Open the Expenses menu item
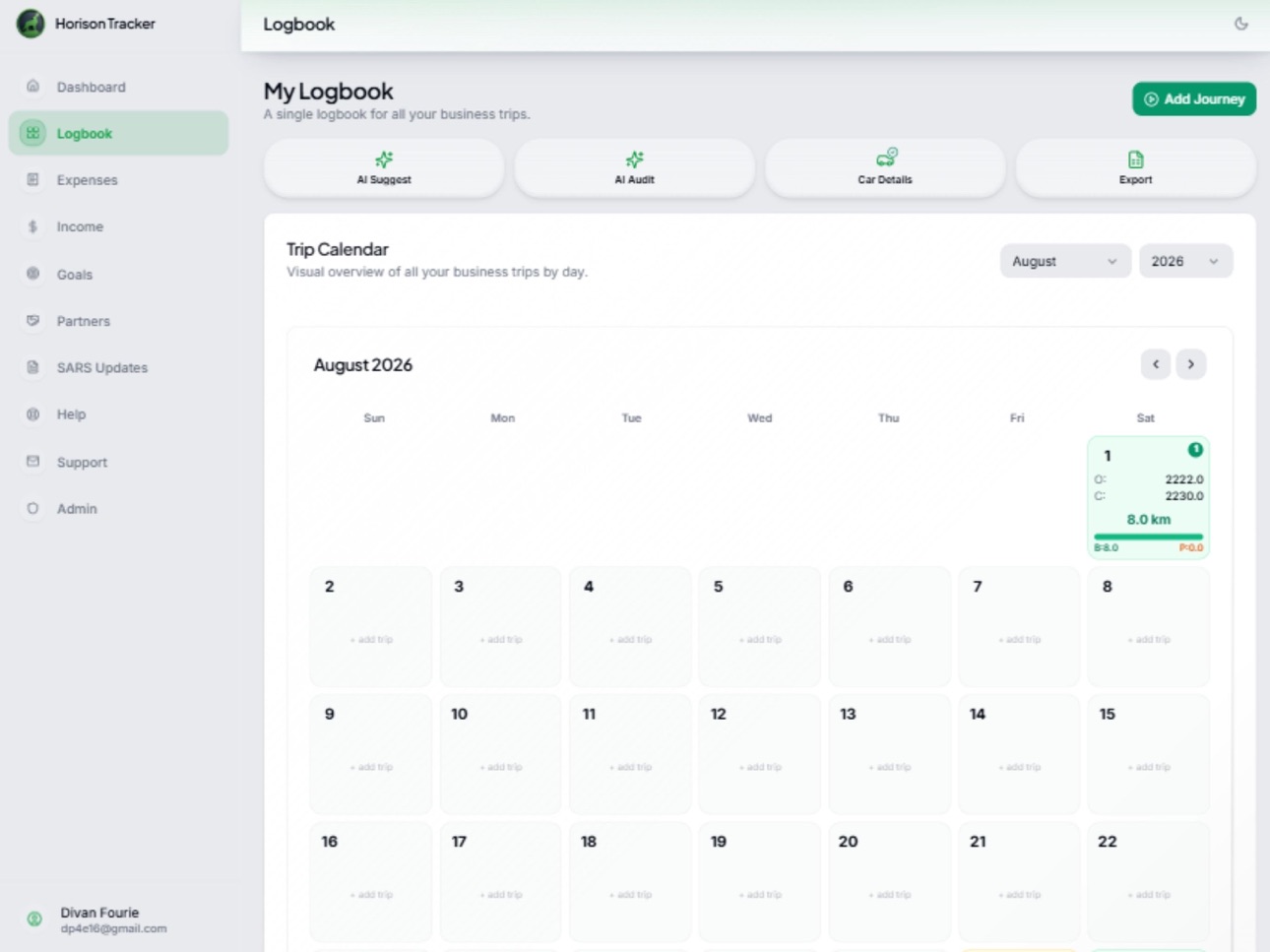 [x=119, y=180]
